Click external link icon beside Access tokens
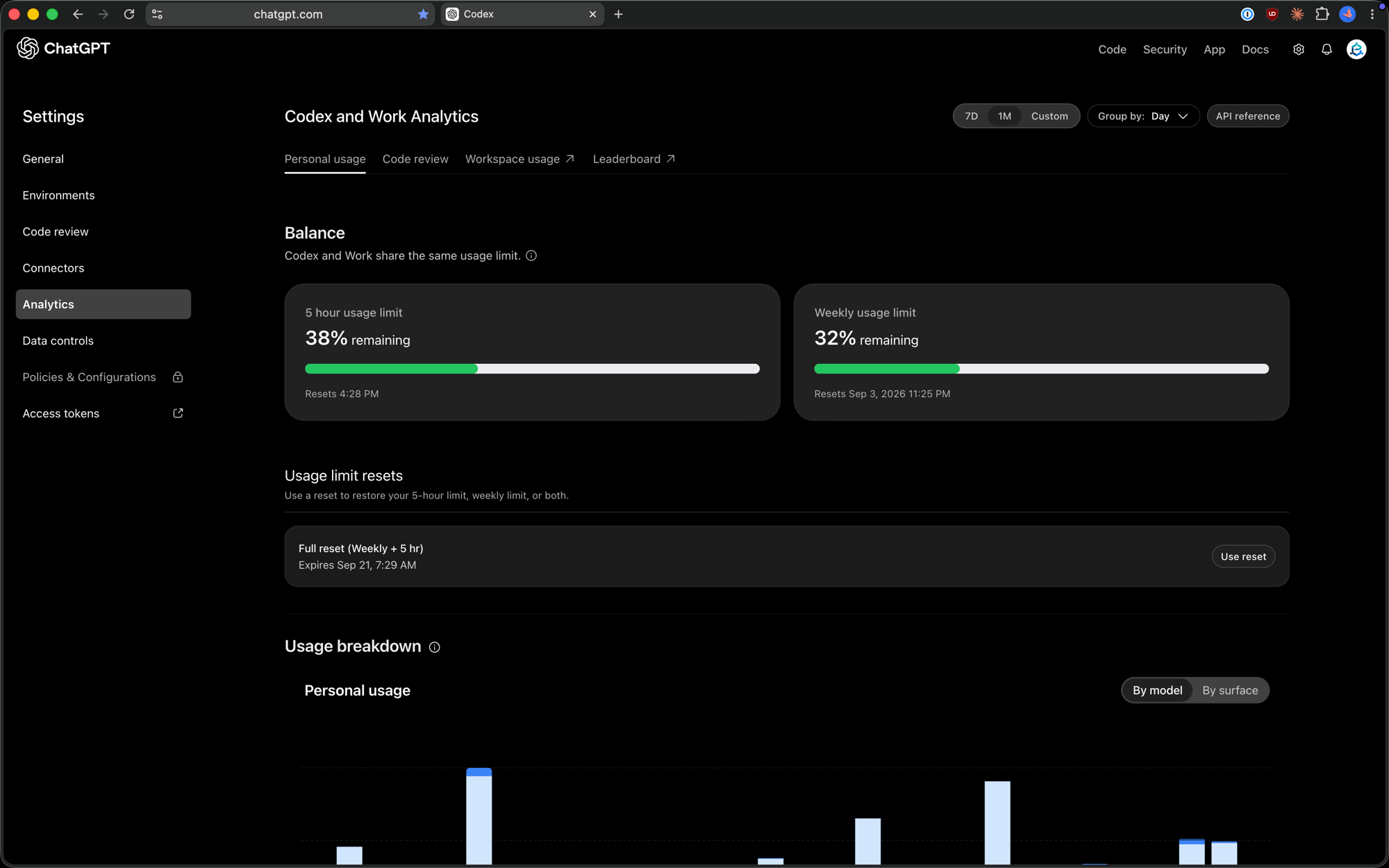This screenshot has height=868, width=1389. tap(178, 413)
